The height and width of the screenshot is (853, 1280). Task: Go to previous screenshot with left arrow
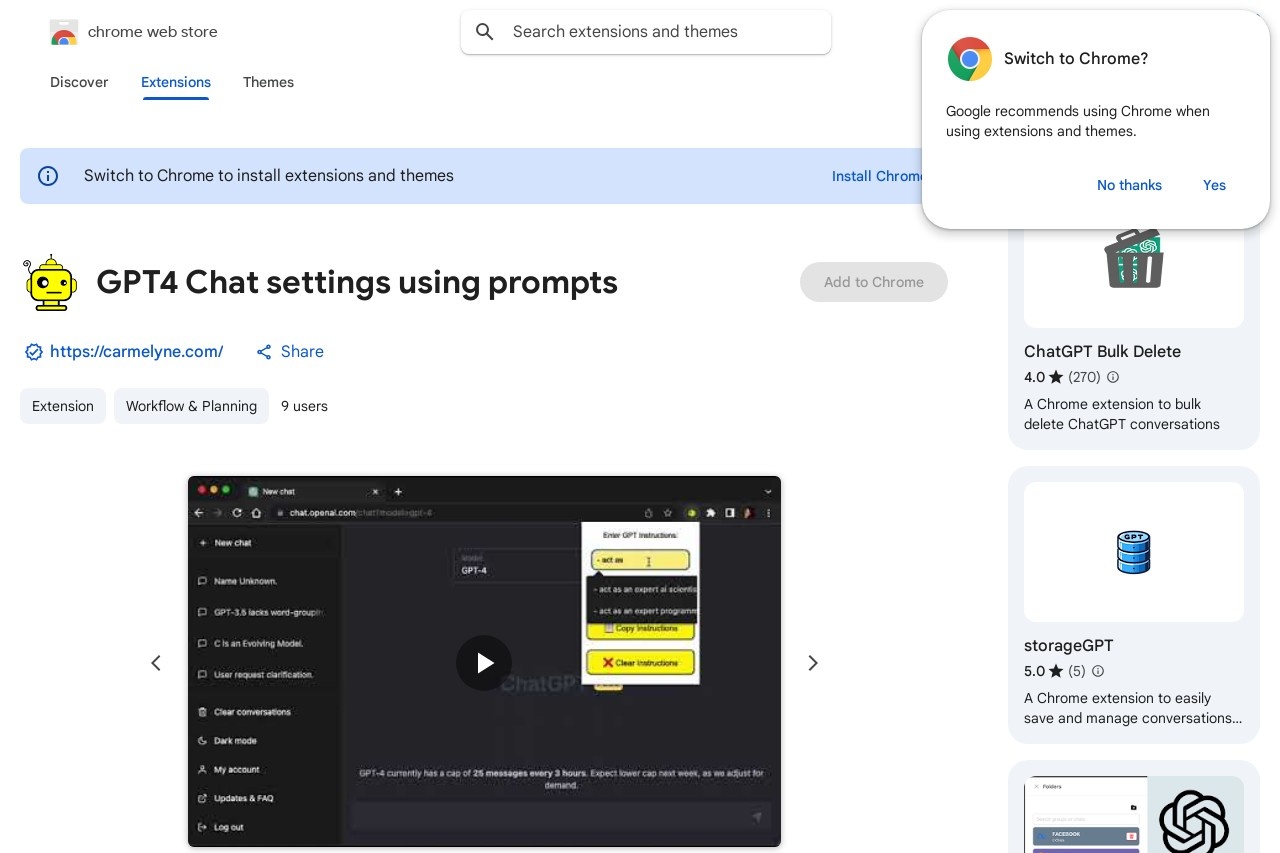(156, 663)
